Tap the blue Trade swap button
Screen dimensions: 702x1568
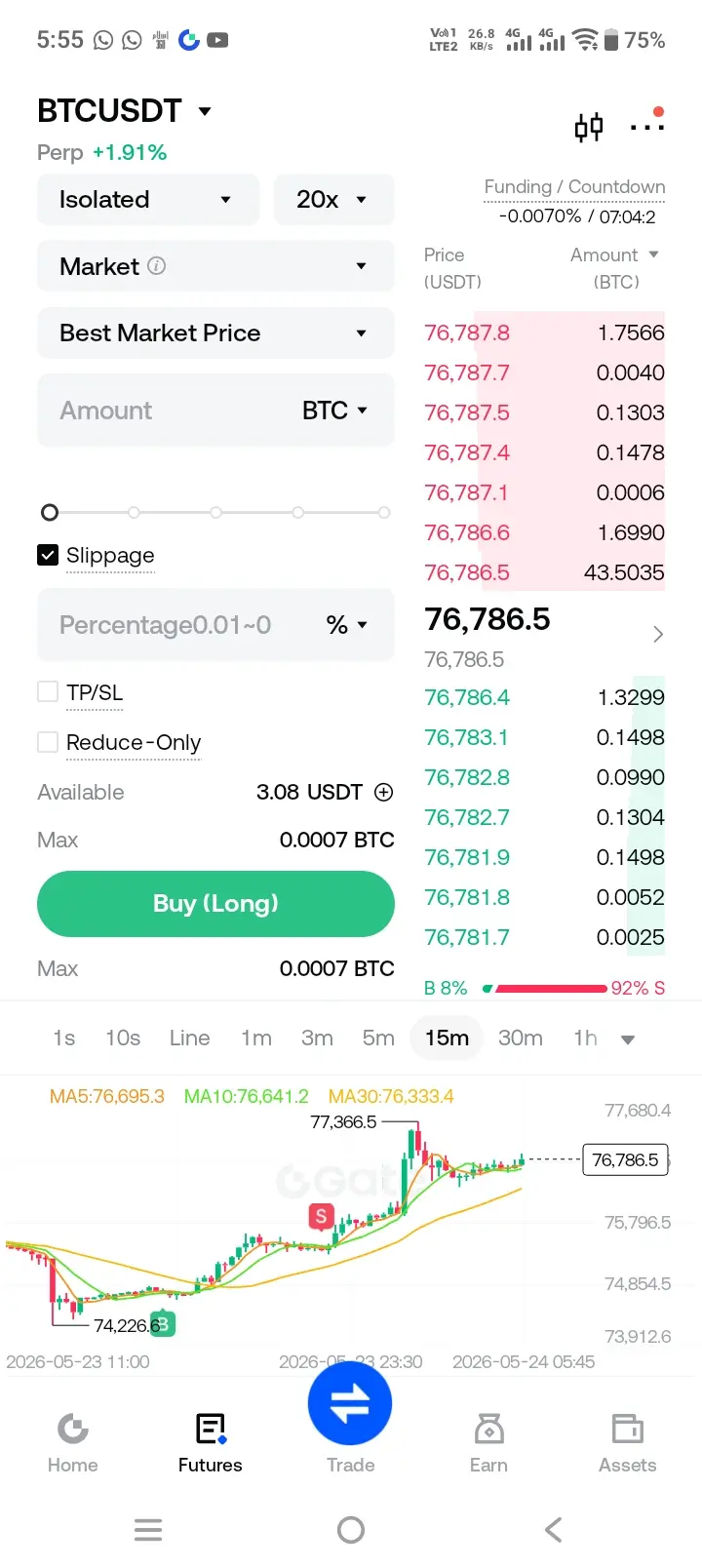pyautogui.click(x=350, y=1403)
